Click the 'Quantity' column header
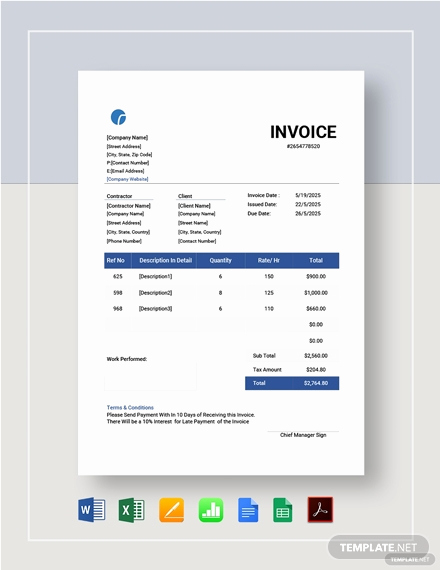This screenshot has height=570, width=440. (220, 261)
